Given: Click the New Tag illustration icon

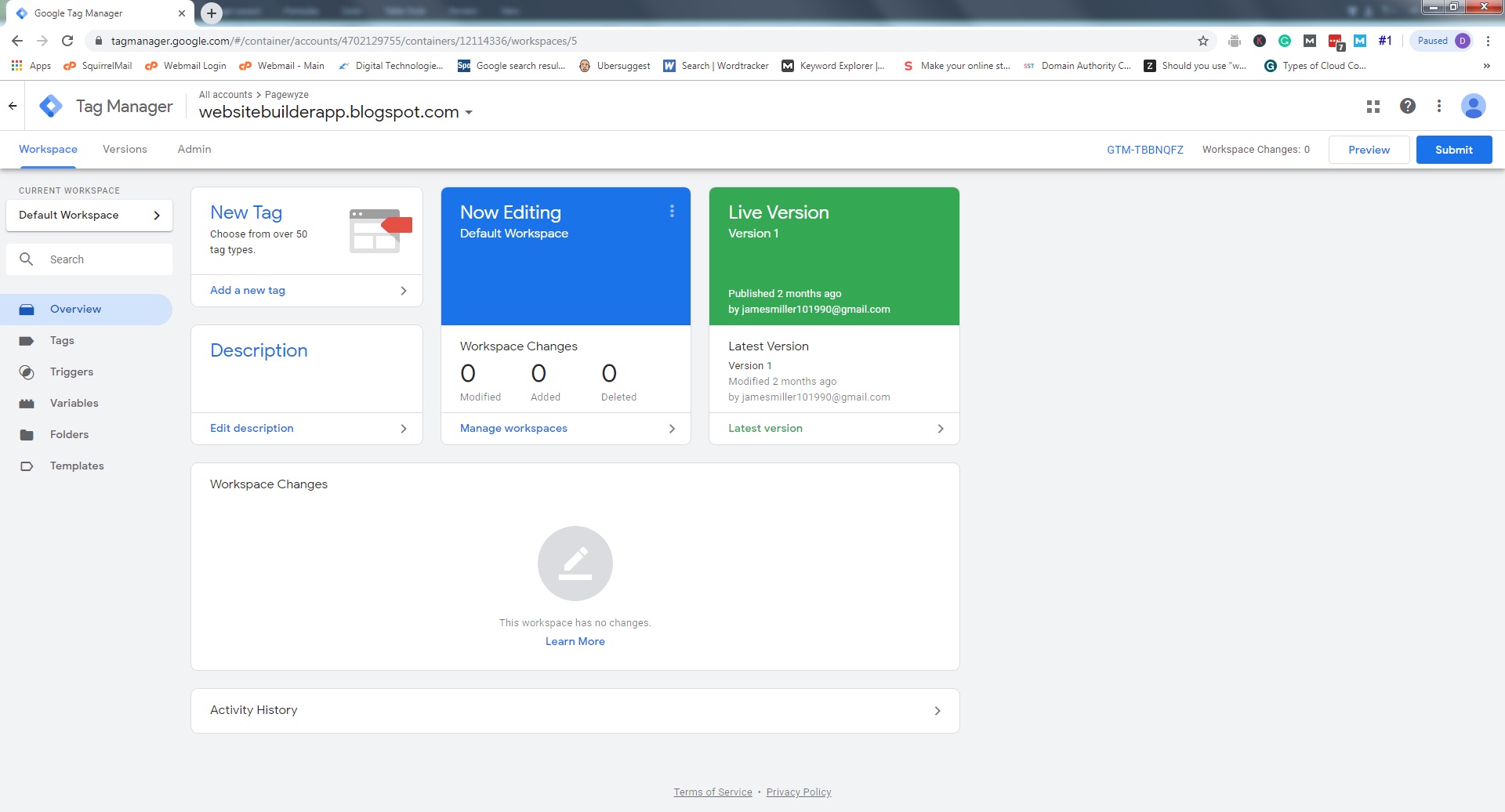Looking at the screenshot, I should click(x=380, y=230).
